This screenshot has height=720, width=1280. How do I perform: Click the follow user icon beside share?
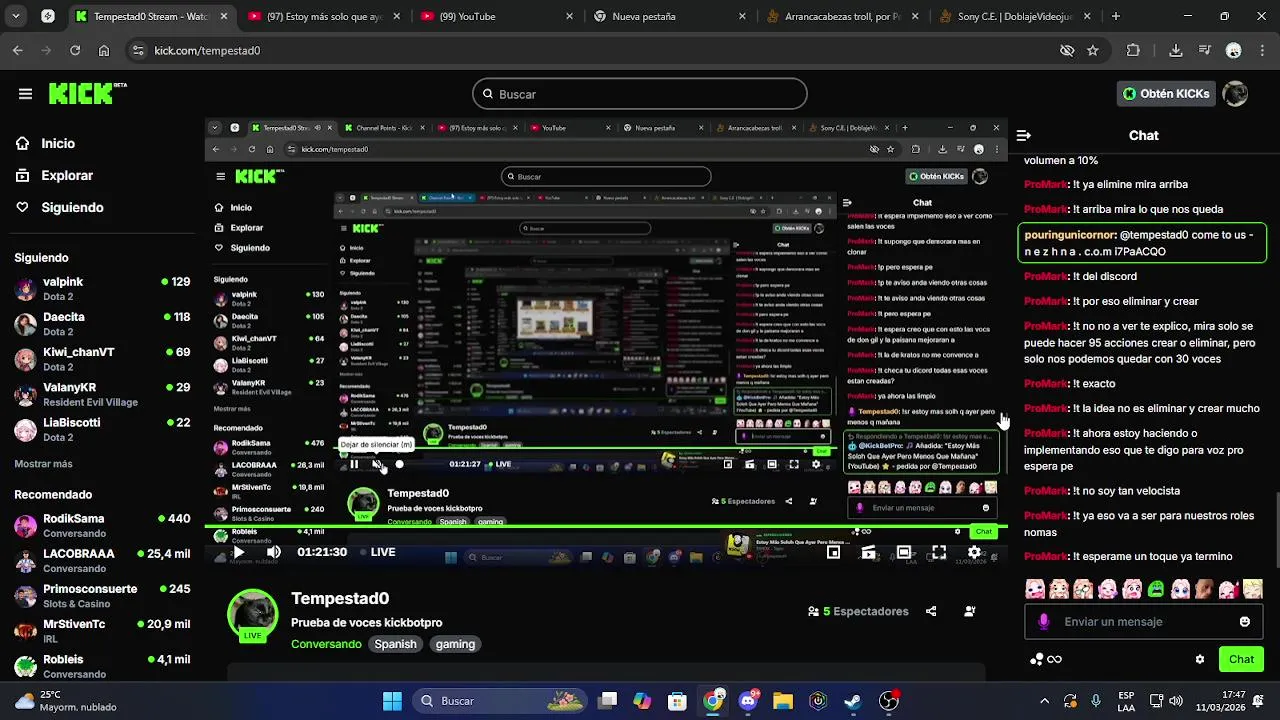point(969,611)
